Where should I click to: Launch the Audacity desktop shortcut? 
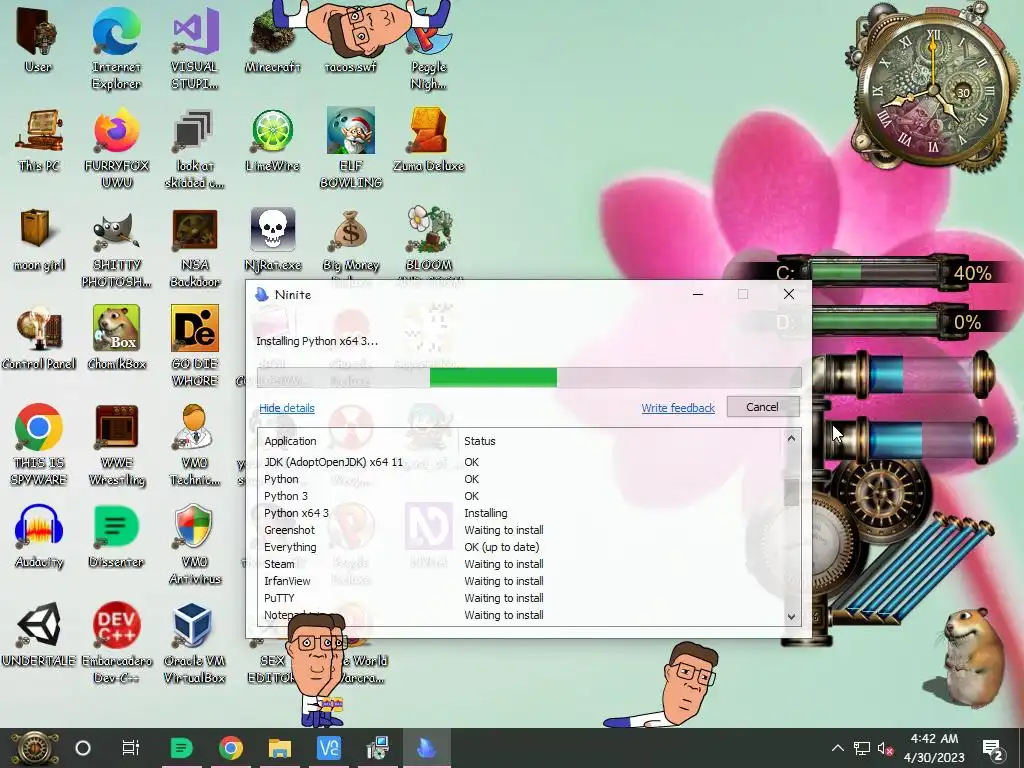pos(39,536)
